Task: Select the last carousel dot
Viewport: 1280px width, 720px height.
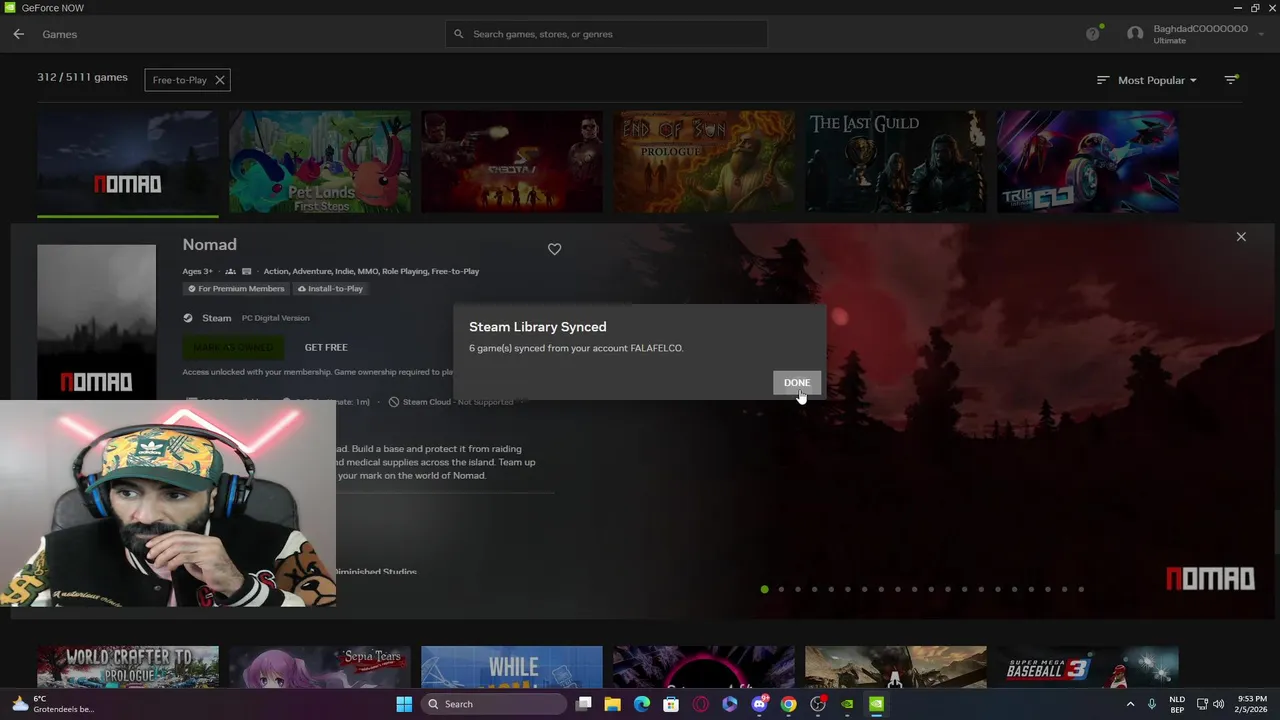Action: pyautogui.click(x=1081, y=589)
